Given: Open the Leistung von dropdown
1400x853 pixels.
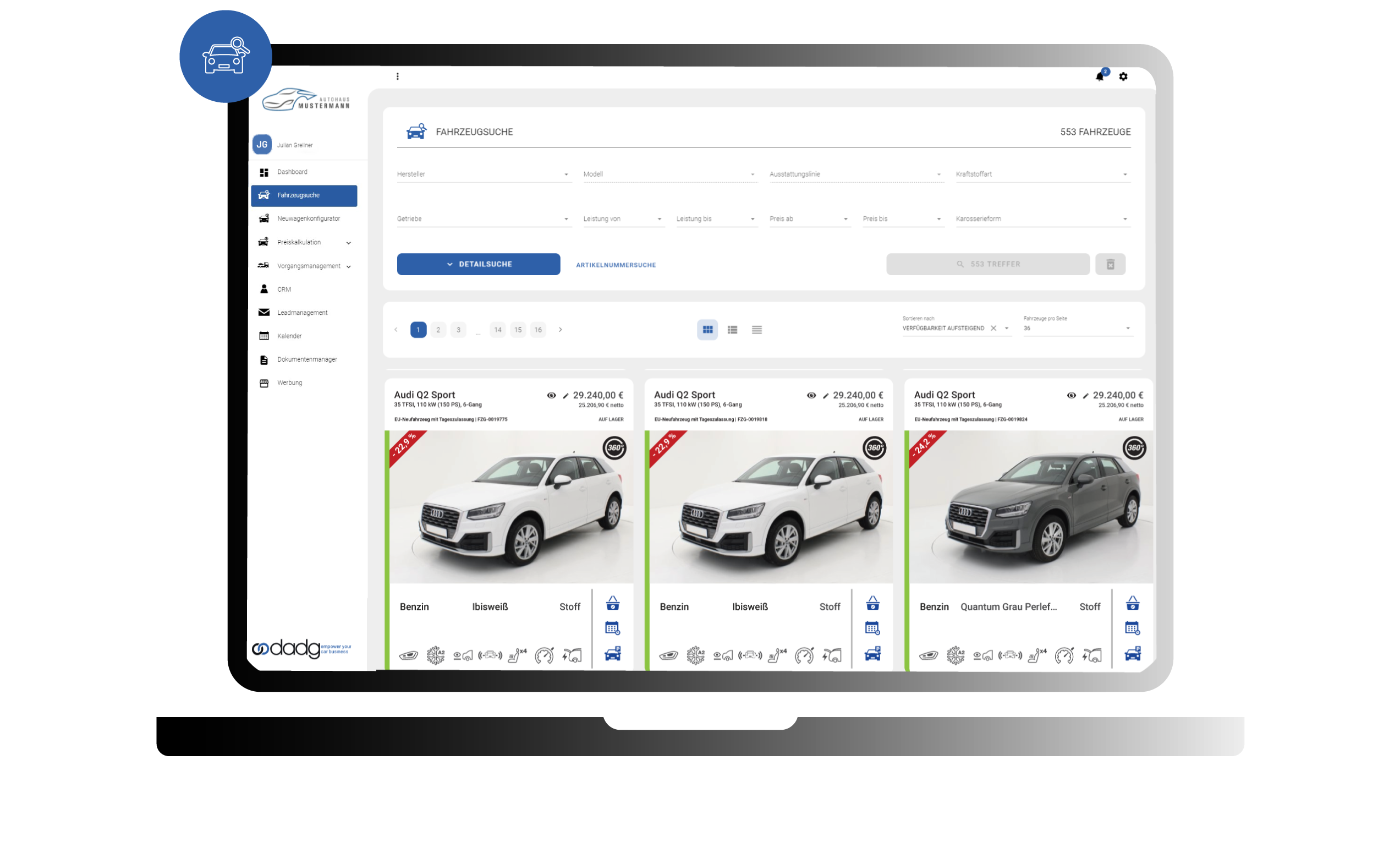Looking at the screenshot, I should [623, 219].
